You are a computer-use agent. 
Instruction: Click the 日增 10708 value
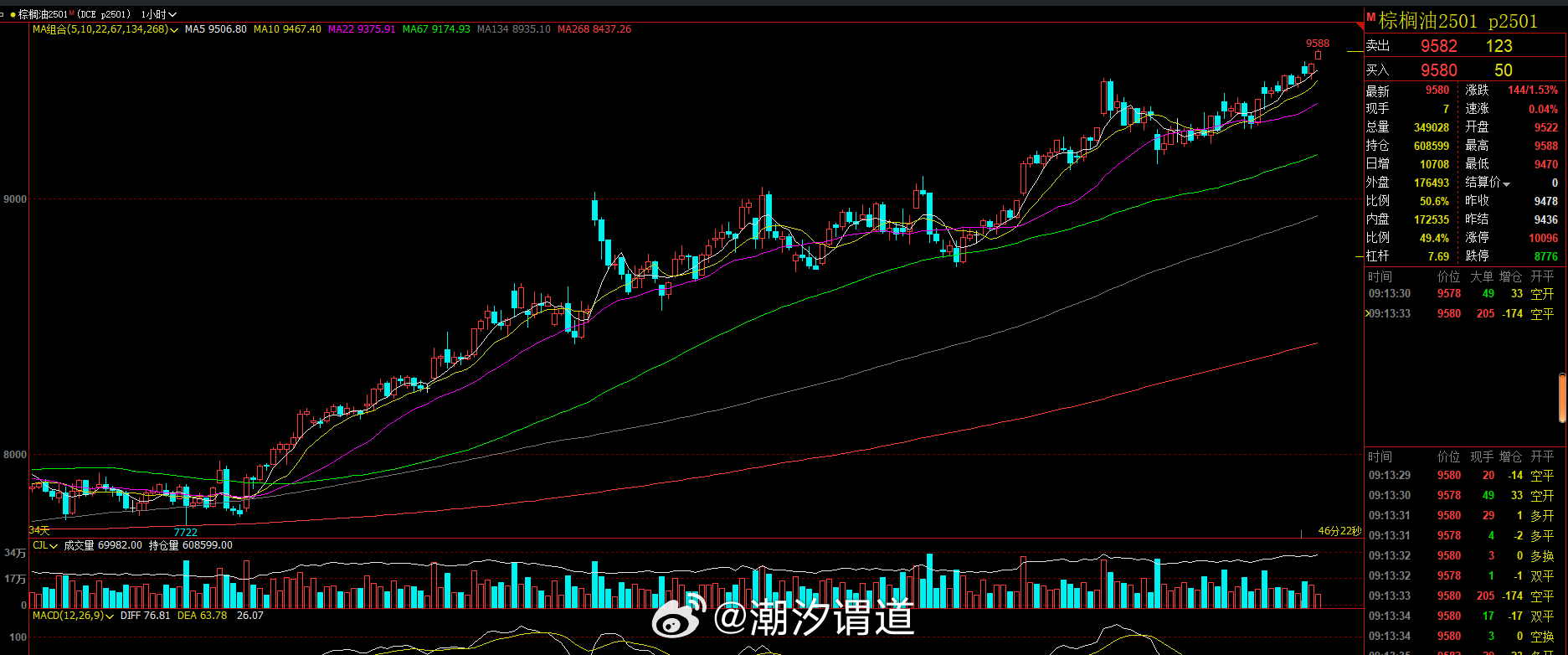[1434, 164]
